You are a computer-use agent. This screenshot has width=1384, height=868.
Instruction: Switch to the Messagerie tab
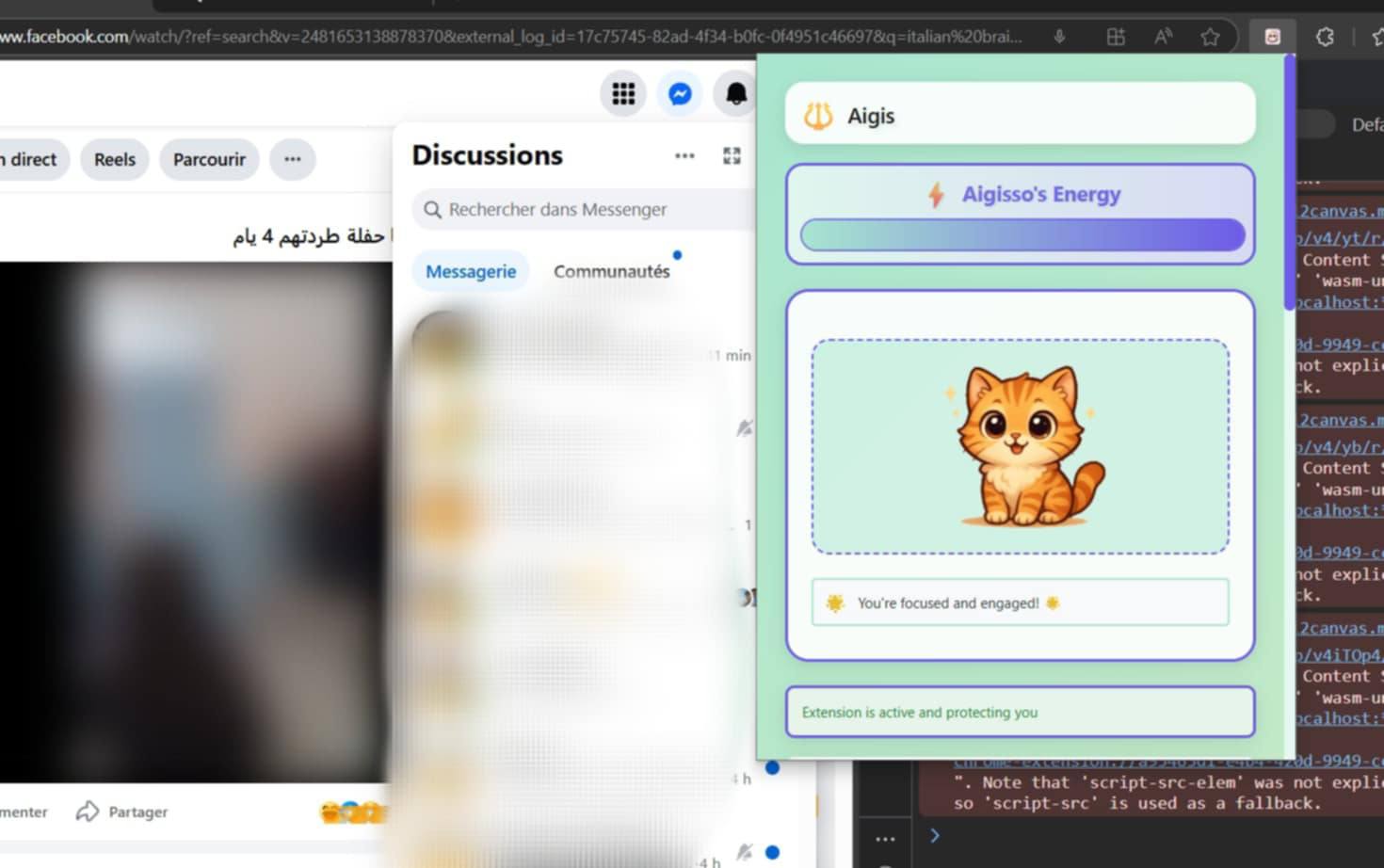[x=471, y=271]
